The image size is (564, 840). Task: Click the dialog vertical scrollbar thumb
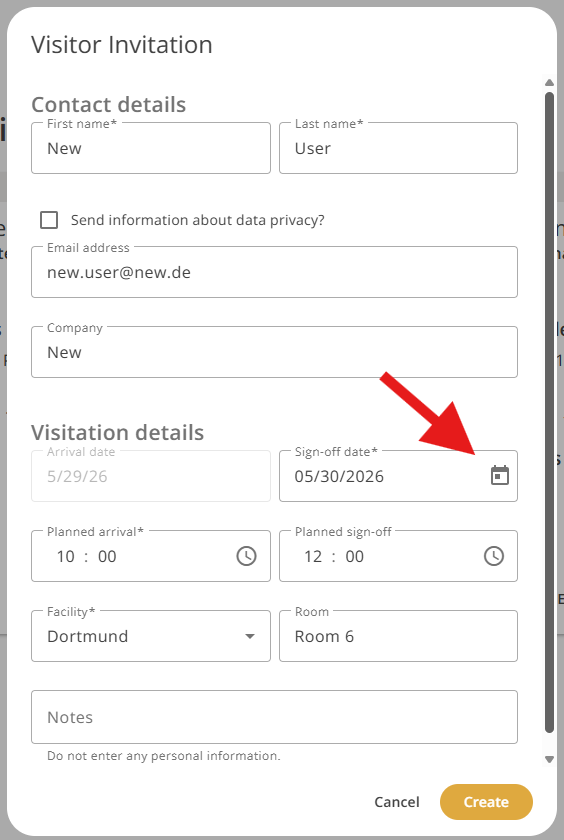click(x=549, y=412)
